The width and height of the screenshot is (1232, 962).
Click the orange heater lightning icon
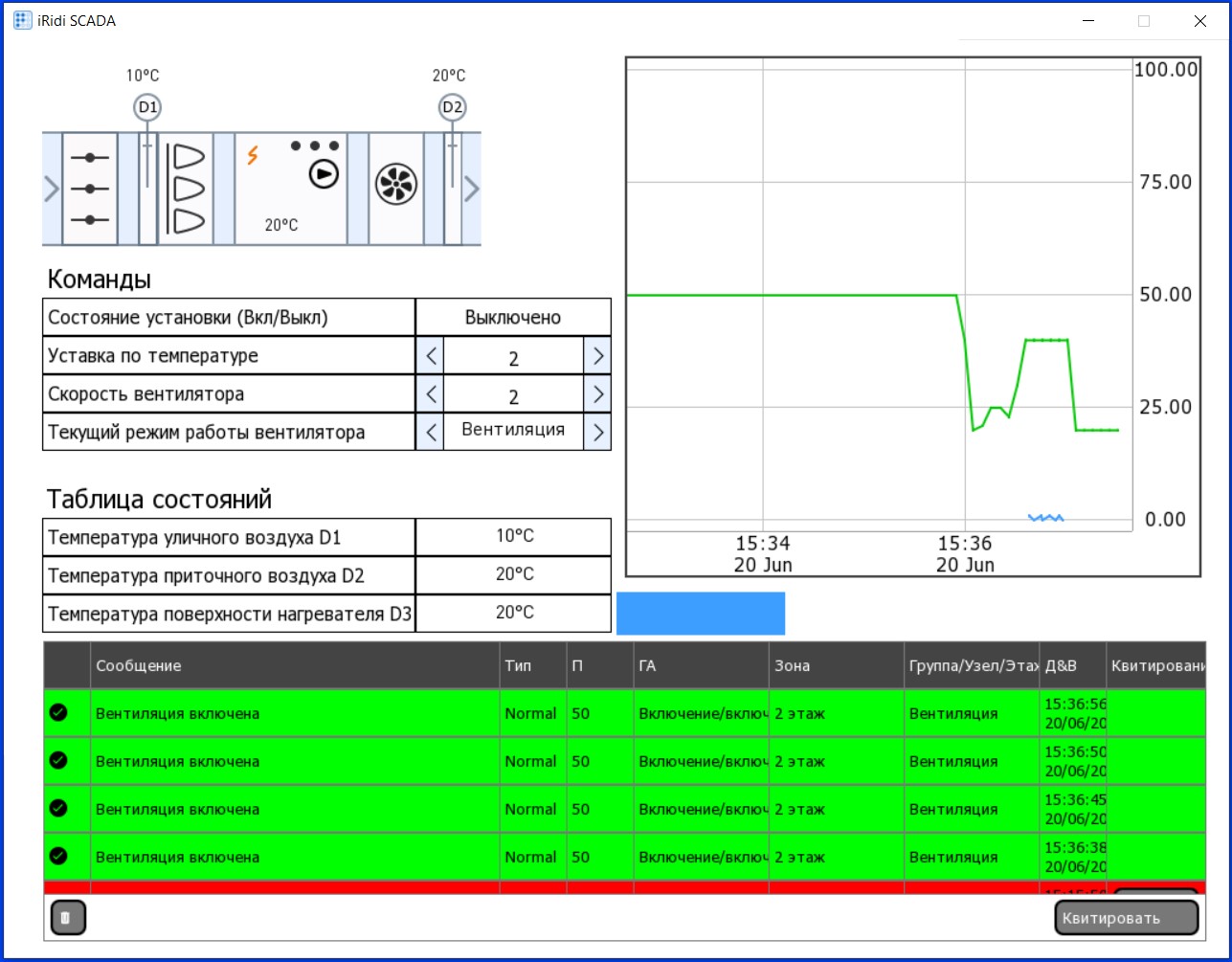point(253,154)
